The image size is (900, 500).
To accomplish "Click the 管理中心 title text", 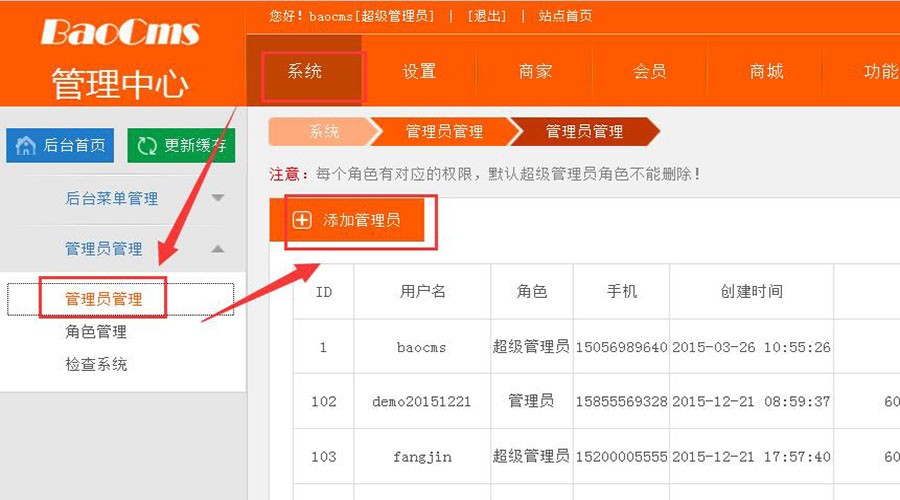I will [120, 84].
